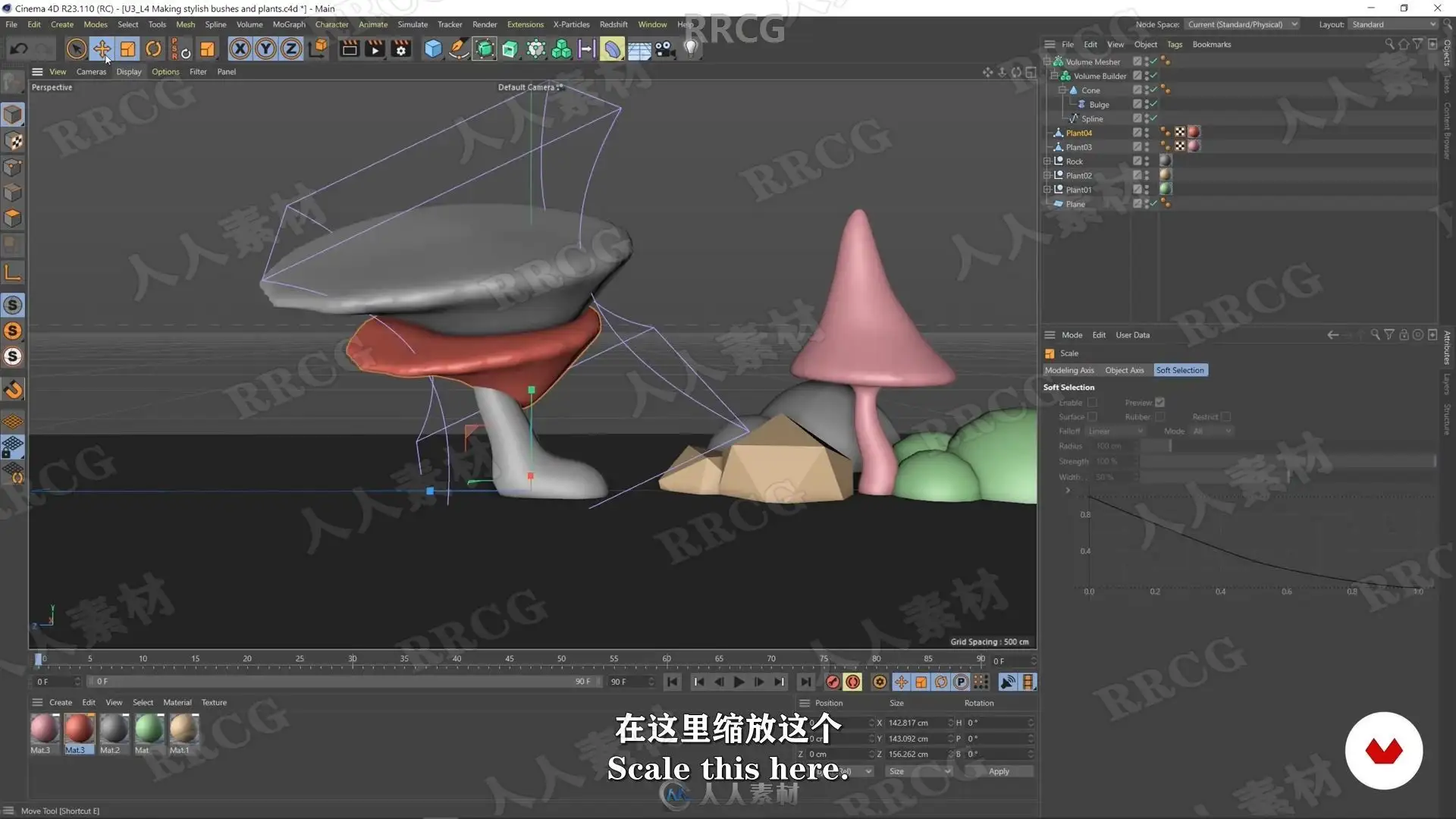Select the tan Mat.1 material swatch
The height and width of the screenshot is (819, 1456).
[x=184, y=729]
